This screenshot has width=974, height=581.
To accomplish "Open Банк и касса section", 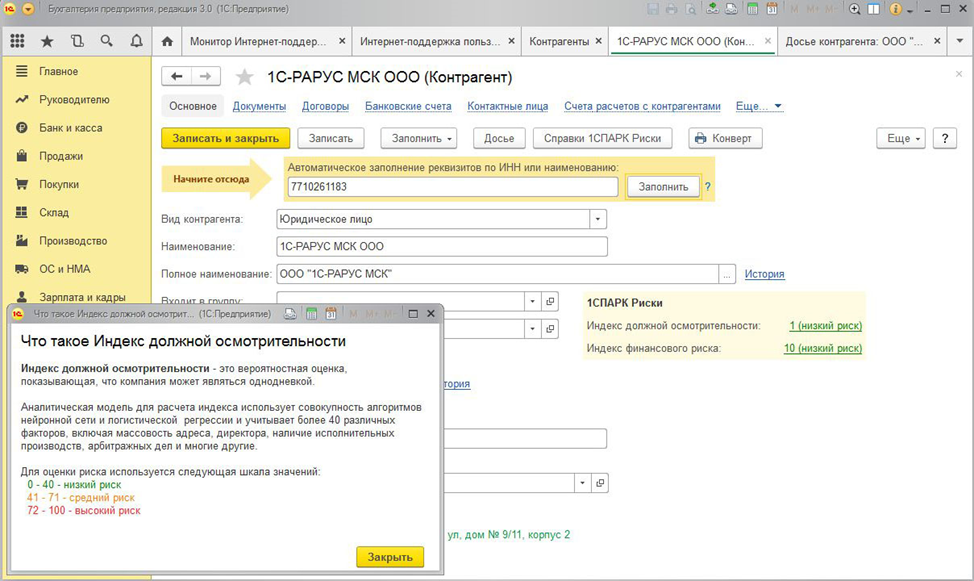I will tap(70, 128).
